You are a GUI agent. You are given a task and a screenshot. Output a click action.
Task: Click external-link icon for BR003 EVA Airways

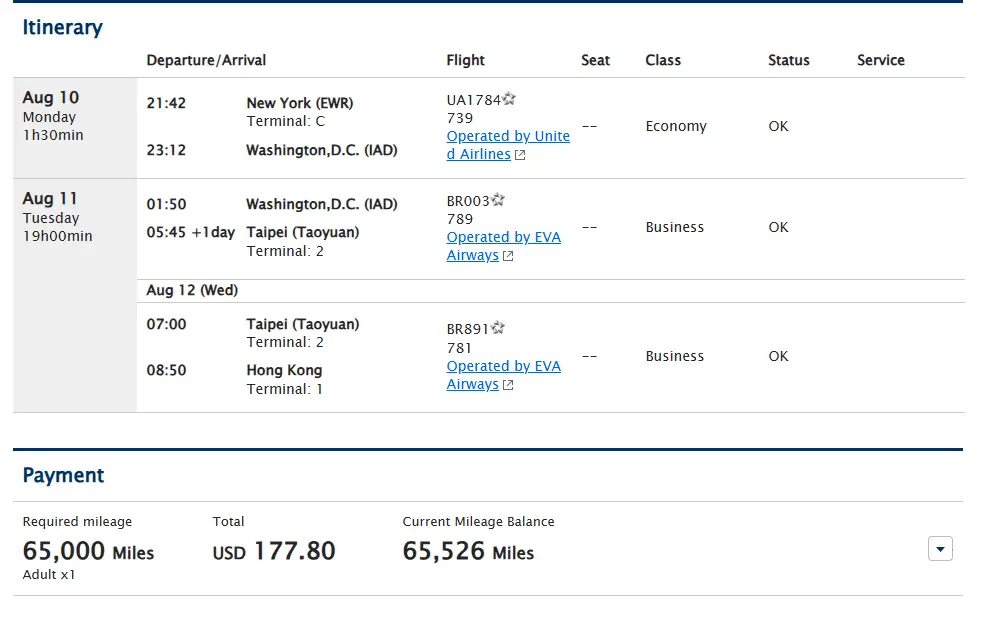508,256
